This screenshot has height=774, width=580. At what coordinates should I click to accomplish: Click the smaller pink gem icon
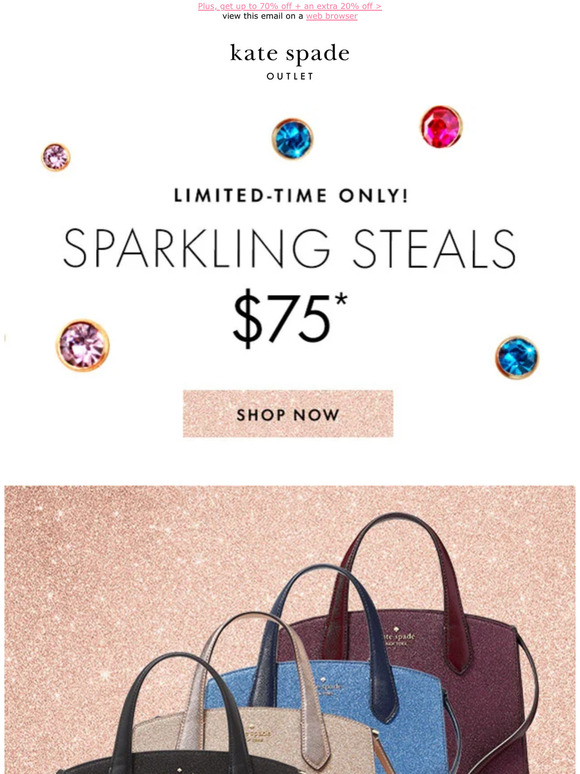click(56, 157)
